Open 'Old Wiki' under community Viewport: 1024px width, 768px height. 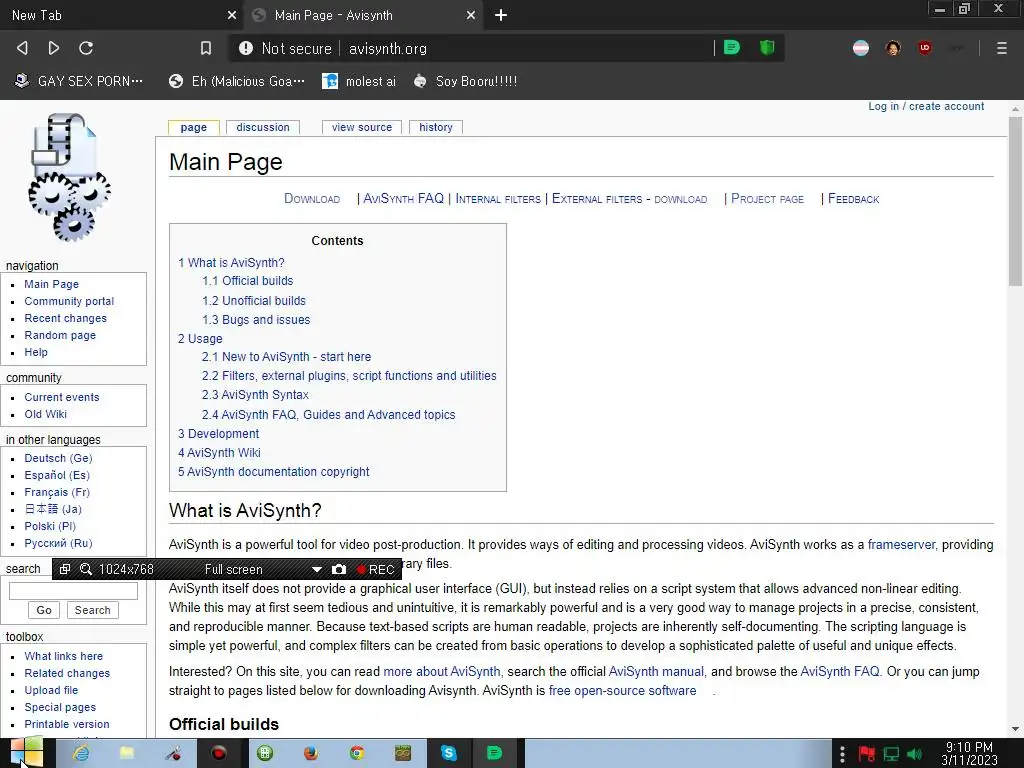click(45, 414)
